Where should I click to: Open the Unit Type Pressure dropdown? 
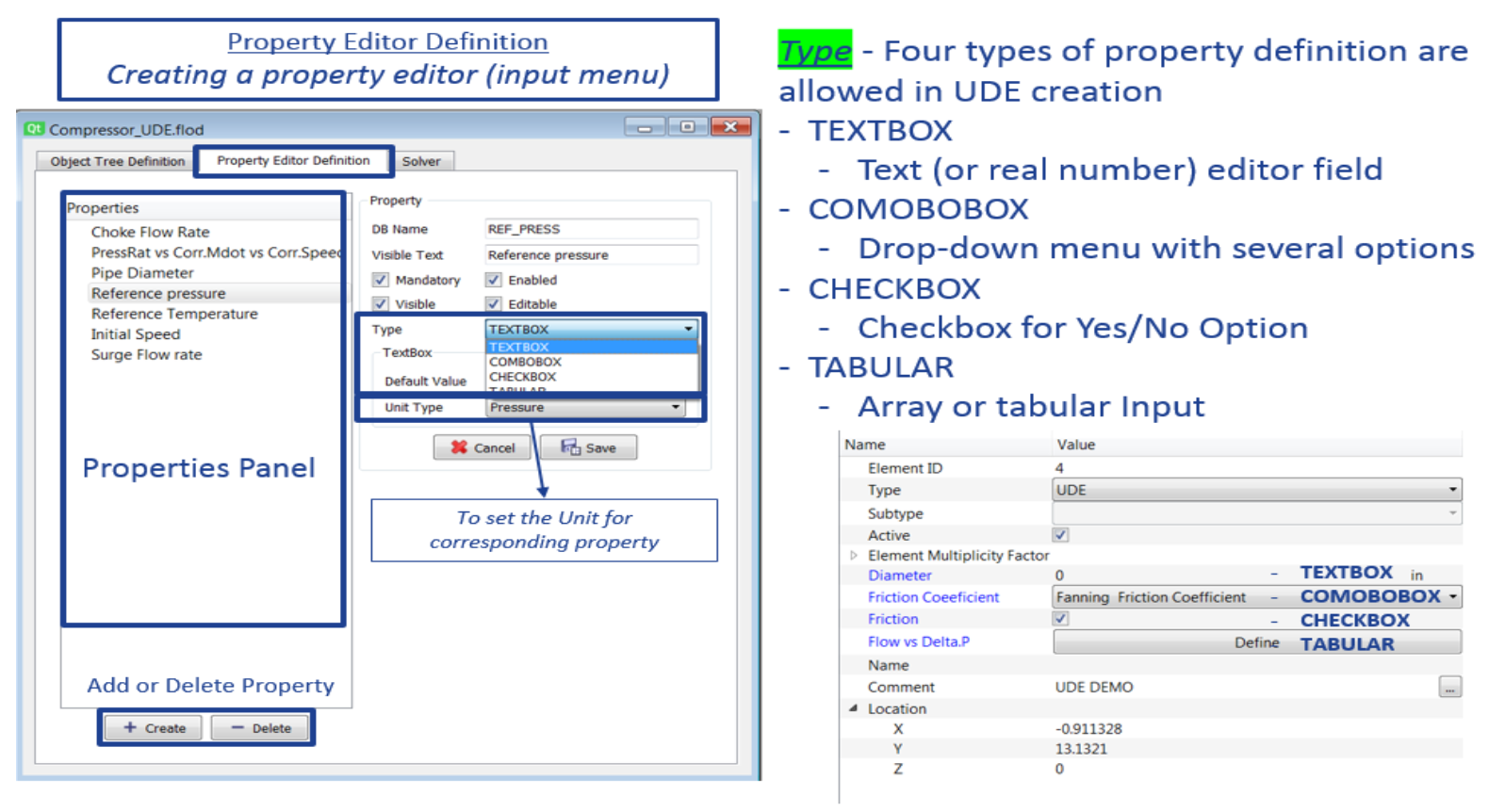point(585,408)
